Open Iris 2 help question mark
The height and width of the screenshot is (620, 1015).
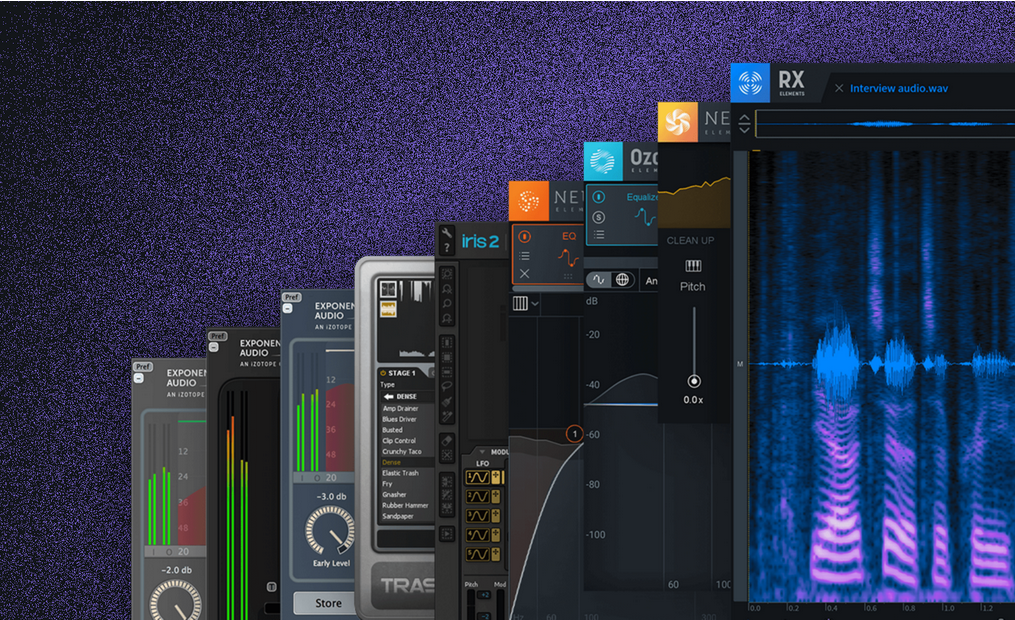pos(447,247)
